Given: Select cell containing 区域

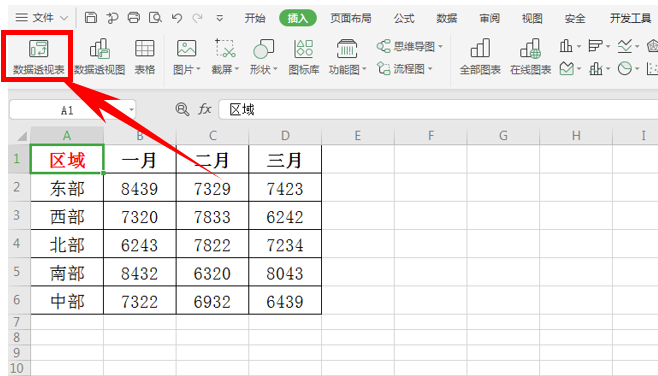Looking at the screenshot, I should (x=67, y=159).
